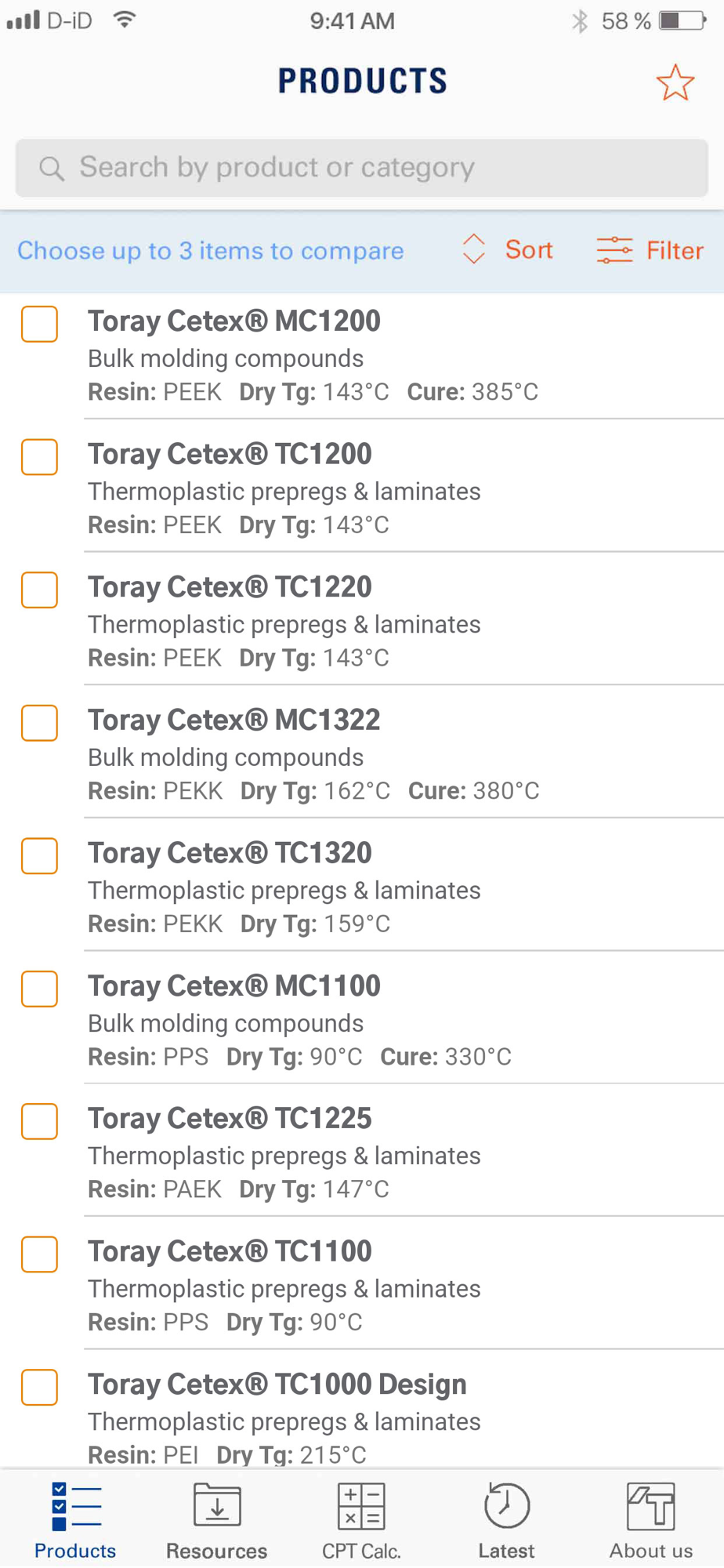The image size is (724, 1568).
Task: Switch to the Resources tab label
Action: coord(217,1551)
